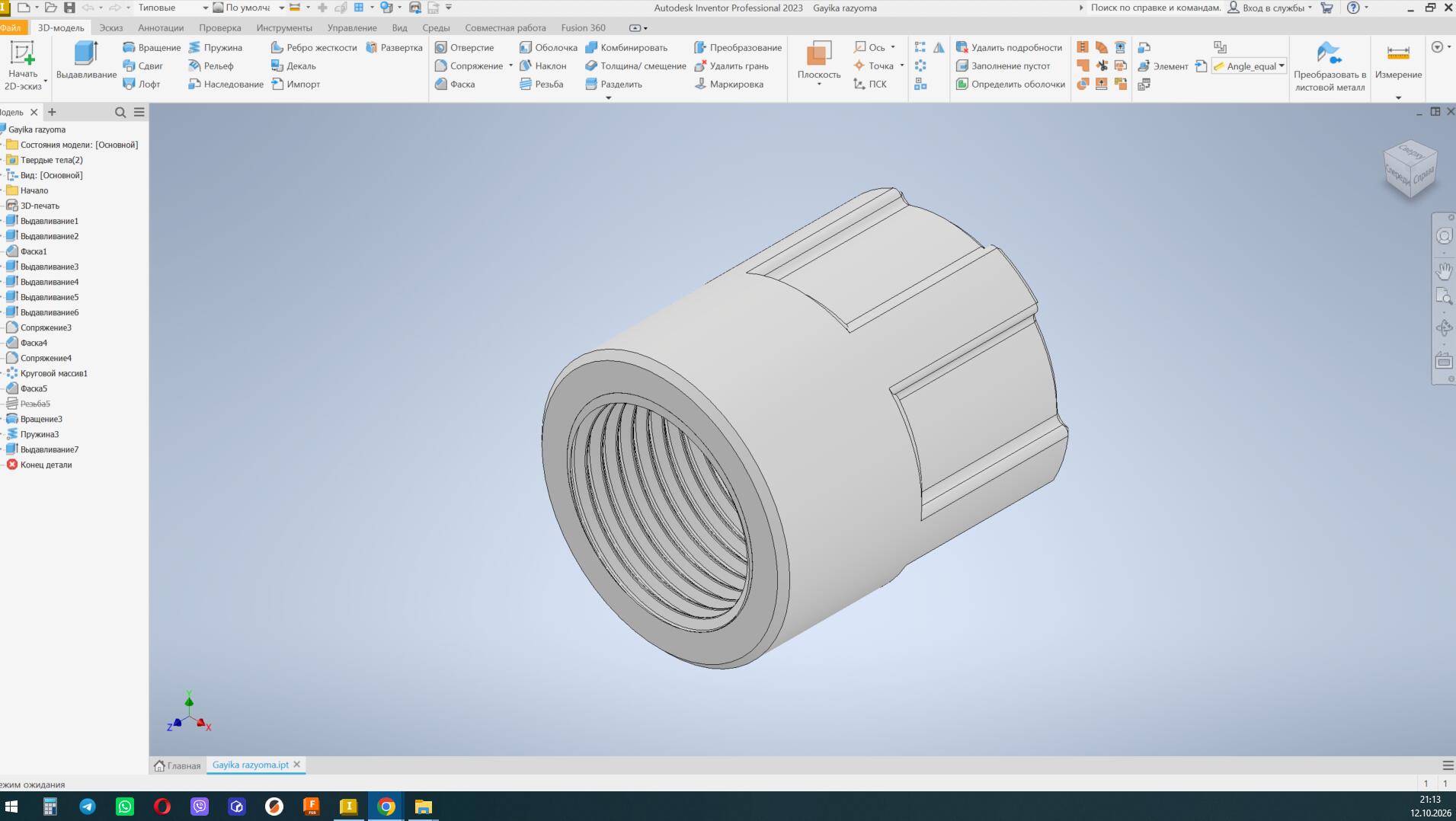Viewport: 1456px width, 821px height.
Task: Start a new 2D sketch
Action: click(x=23, y=65)
